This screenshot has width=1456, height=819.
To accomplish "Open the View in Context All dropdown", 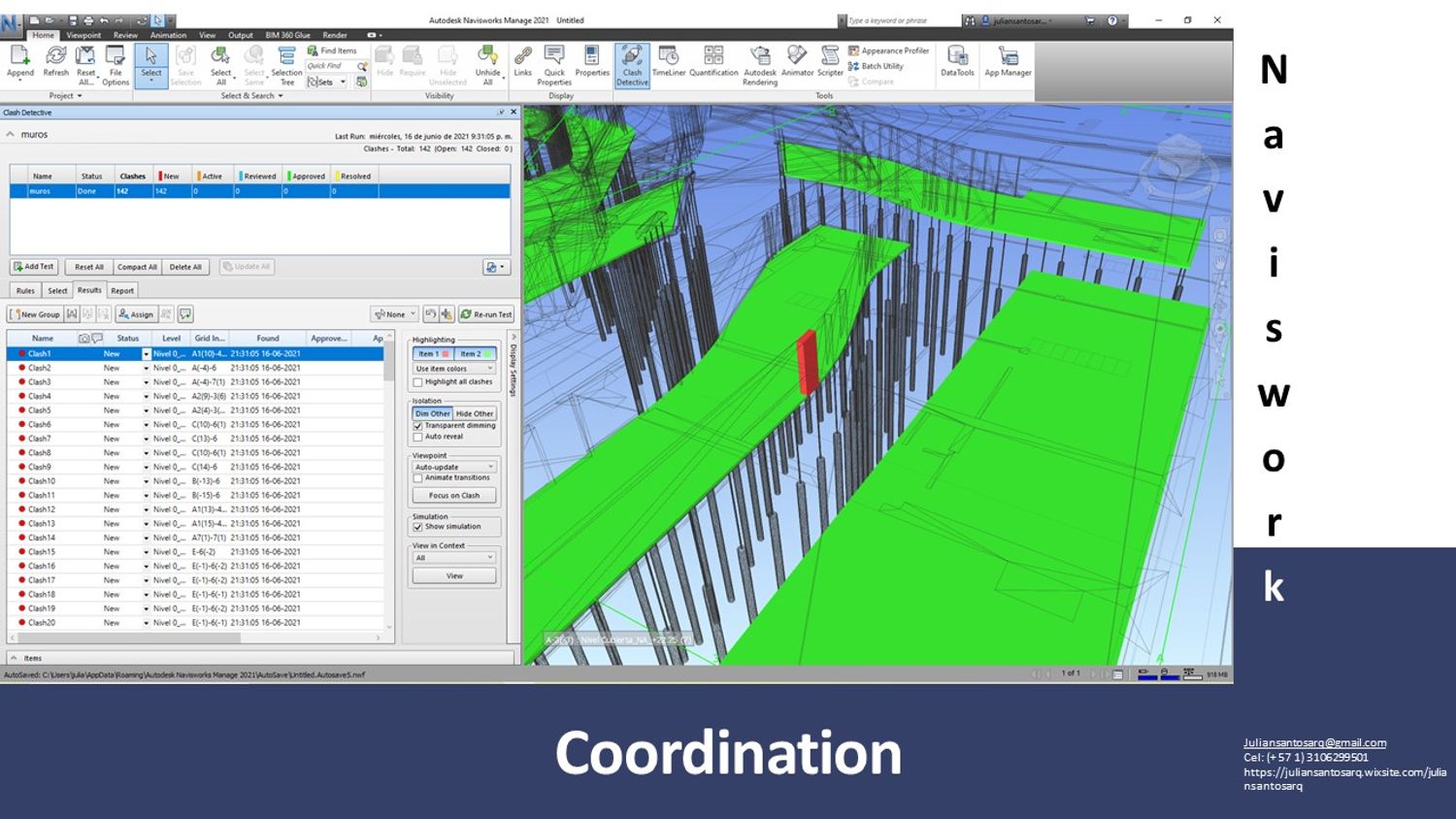I will point(454,558).
